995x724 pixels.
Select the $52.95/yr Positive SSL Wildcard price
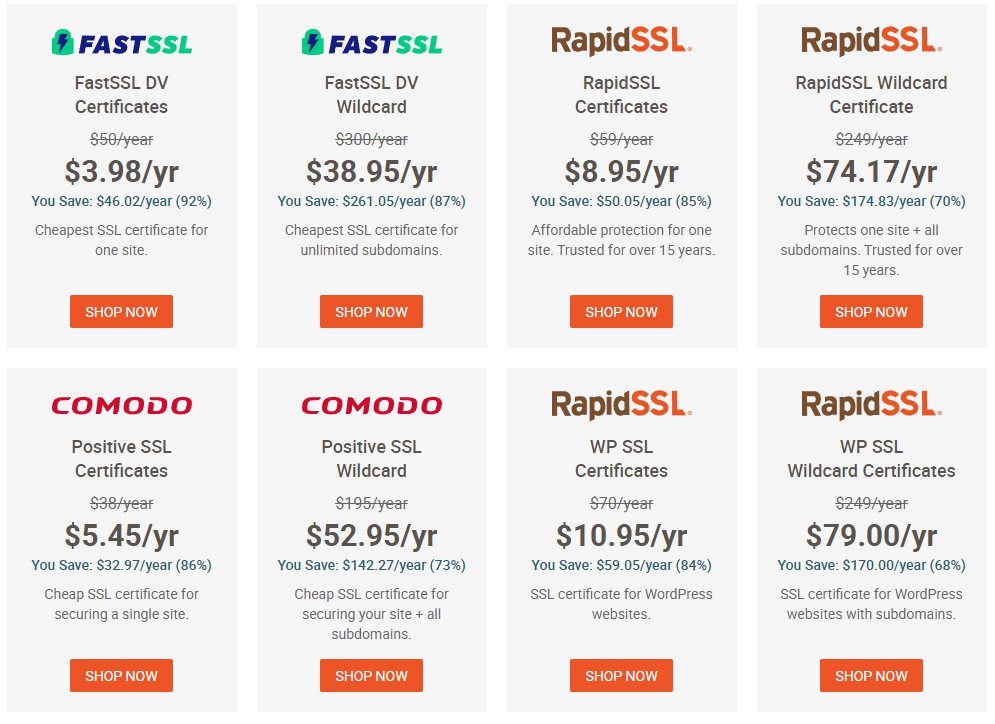point(371,536)
